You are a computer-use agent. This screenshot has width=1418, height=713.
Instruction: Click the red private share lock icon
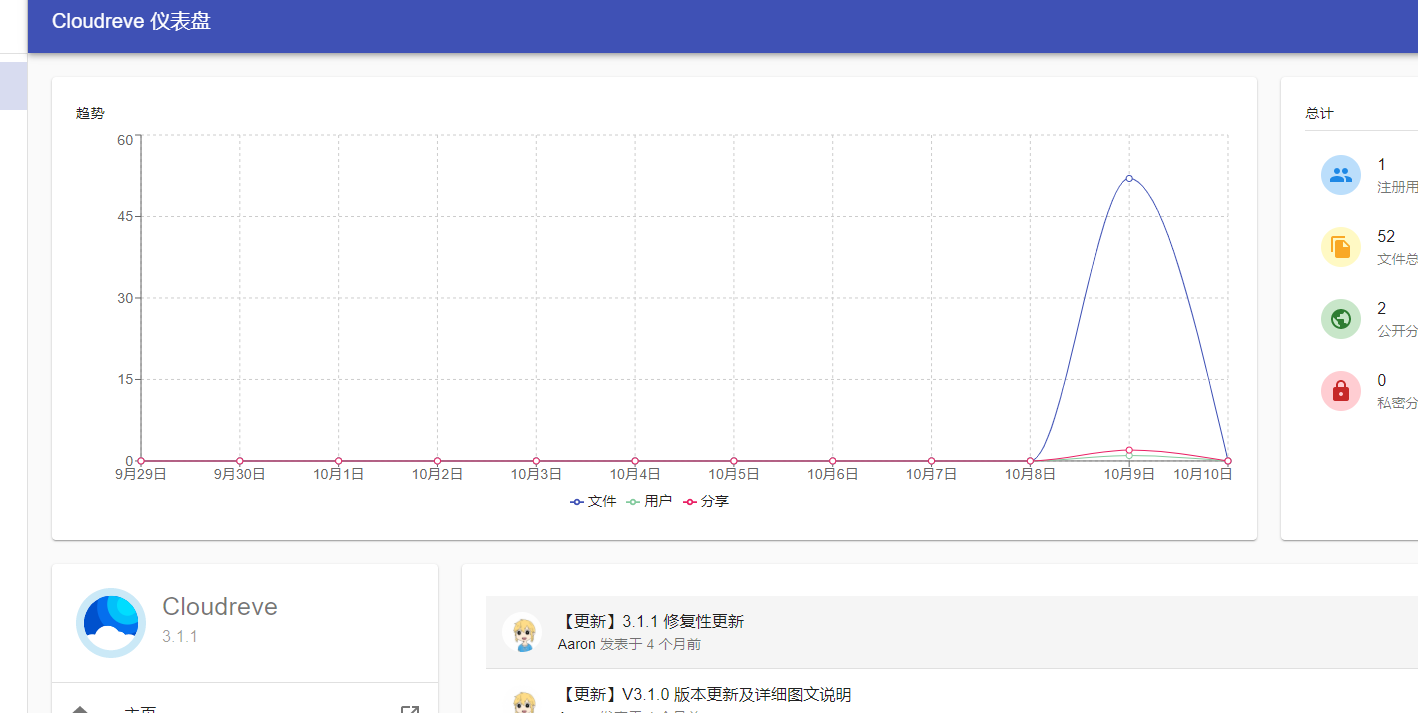click(1340, 391)
